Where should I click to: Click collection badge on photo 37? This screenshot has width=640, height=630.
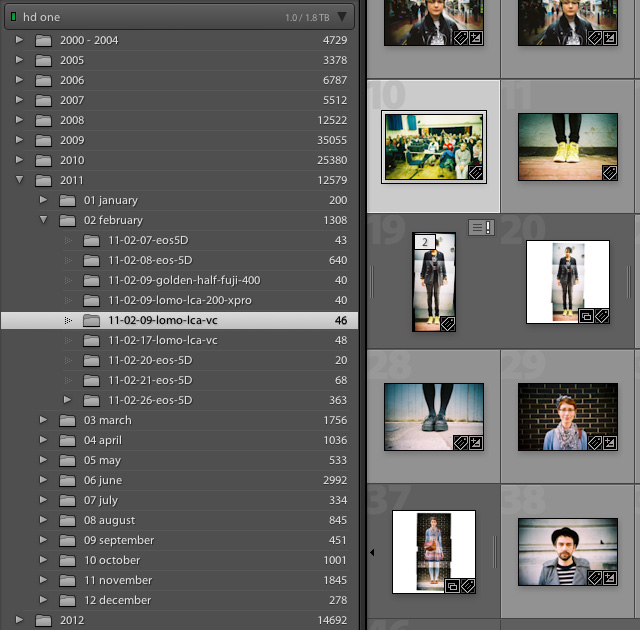point(452,586)
